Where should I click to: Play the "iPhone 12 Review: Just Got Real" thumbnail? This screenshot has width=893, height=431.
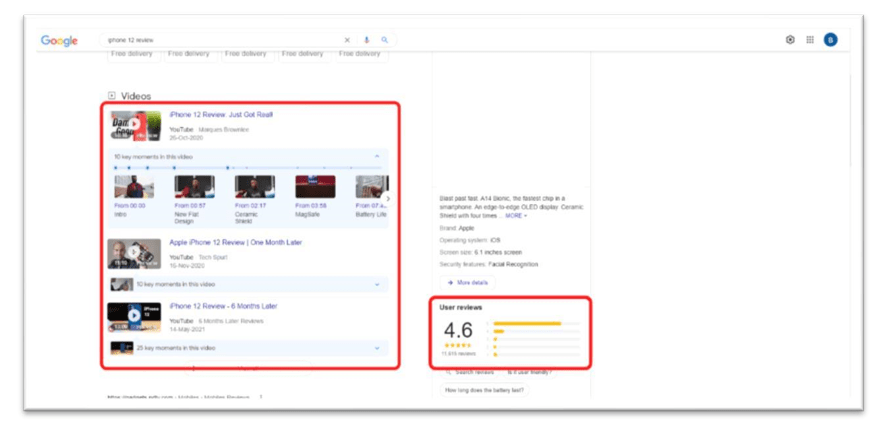pyautogui.click(x=136, y=126)
